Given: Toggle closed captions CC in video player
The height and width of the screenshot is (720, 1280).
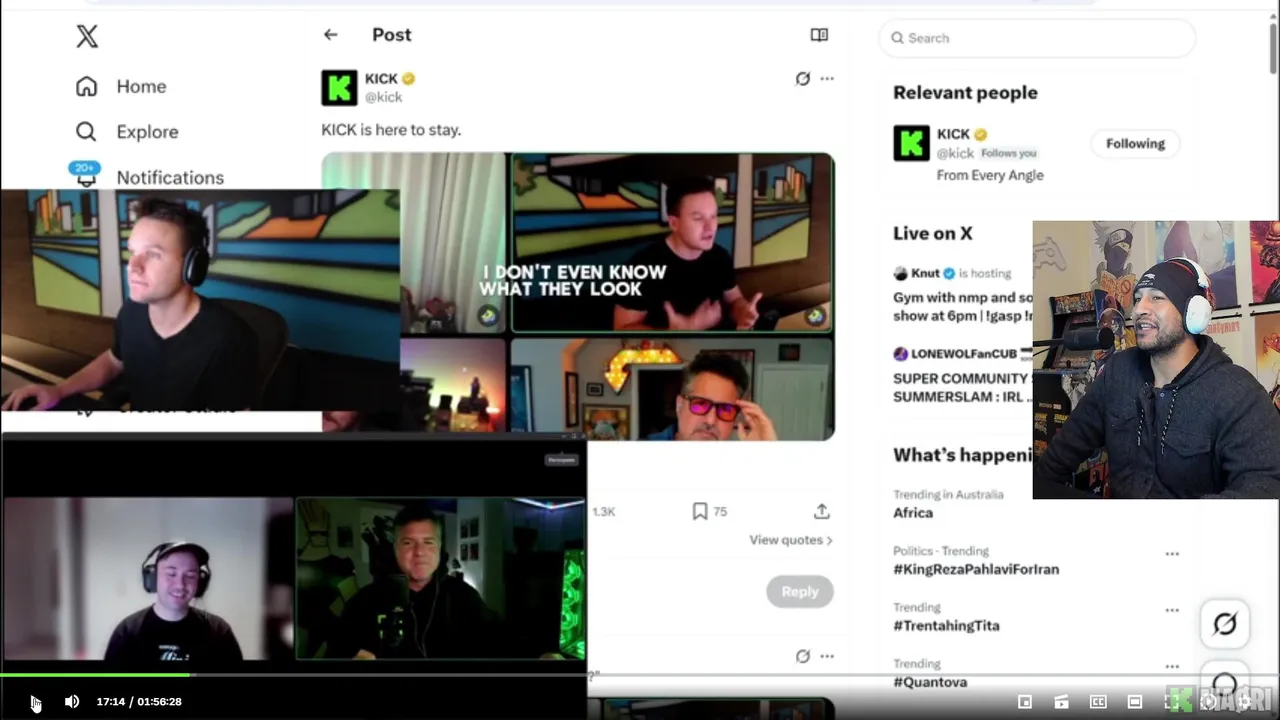Looking at the screenshot, I should pos(1098,702).
